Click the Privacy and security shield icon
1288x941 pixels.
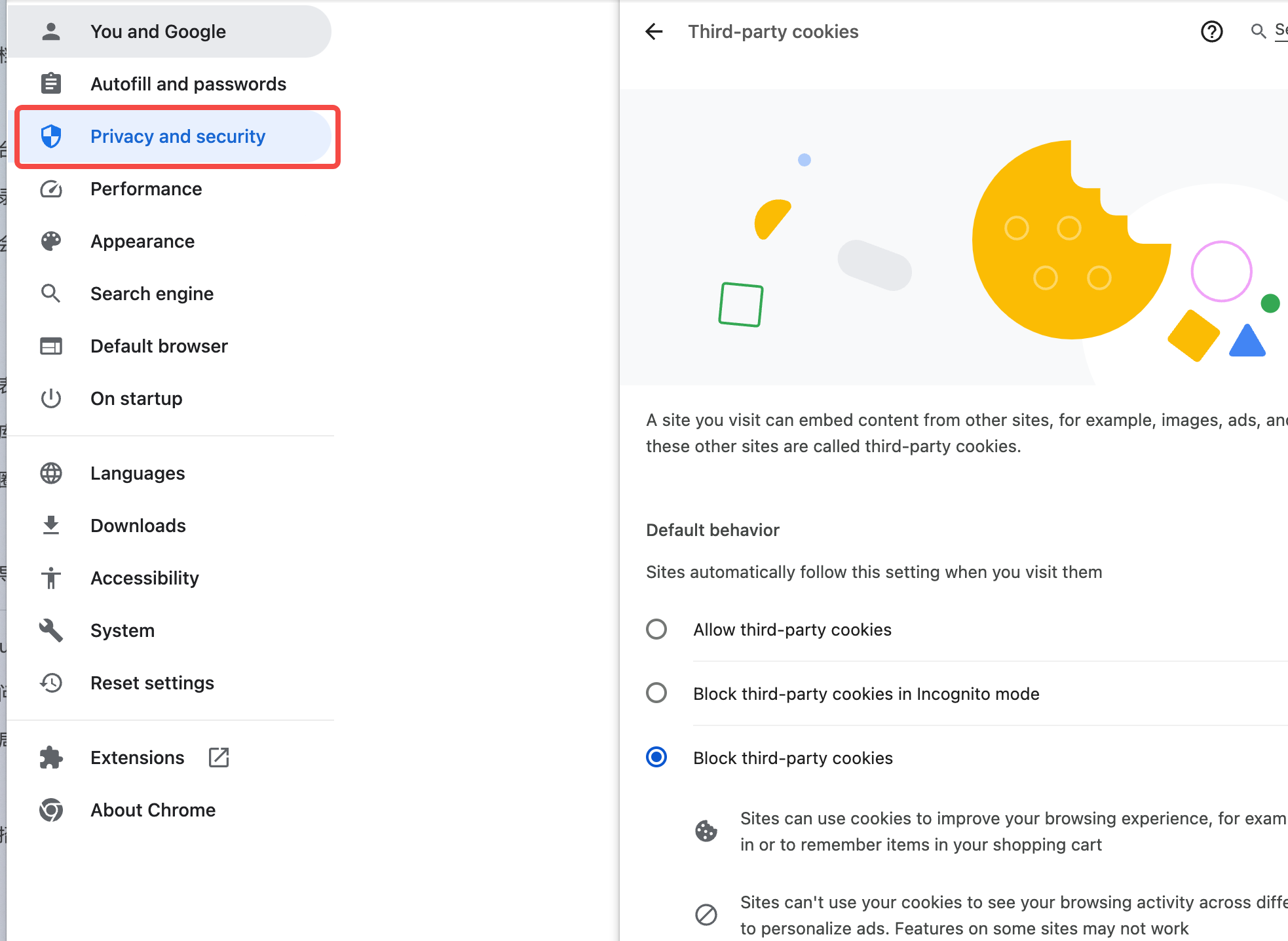tap(51, 136)
